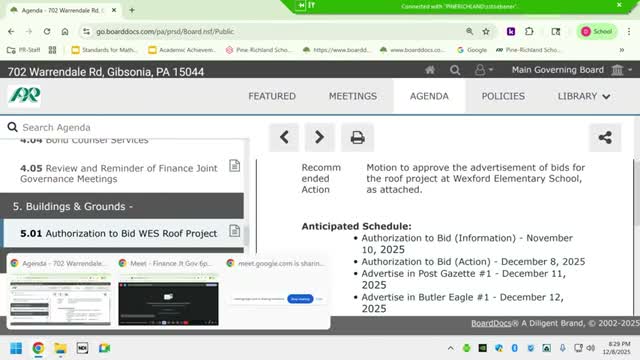Open Windows Start menu
The width and height of the screenshot is (640, 360).
tap(16, 348)
